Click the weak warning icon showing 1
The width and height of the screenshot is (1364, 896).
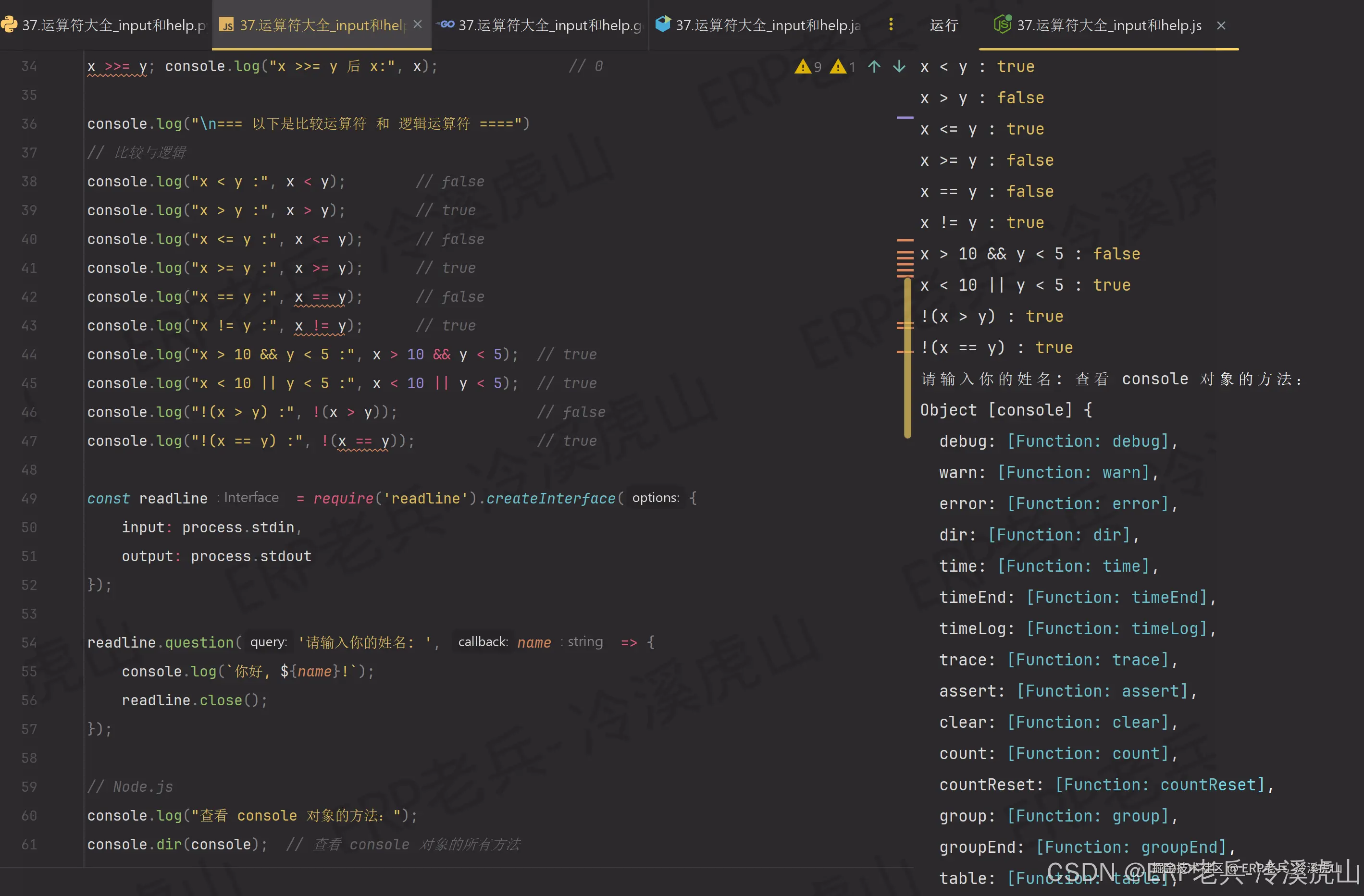838,67
